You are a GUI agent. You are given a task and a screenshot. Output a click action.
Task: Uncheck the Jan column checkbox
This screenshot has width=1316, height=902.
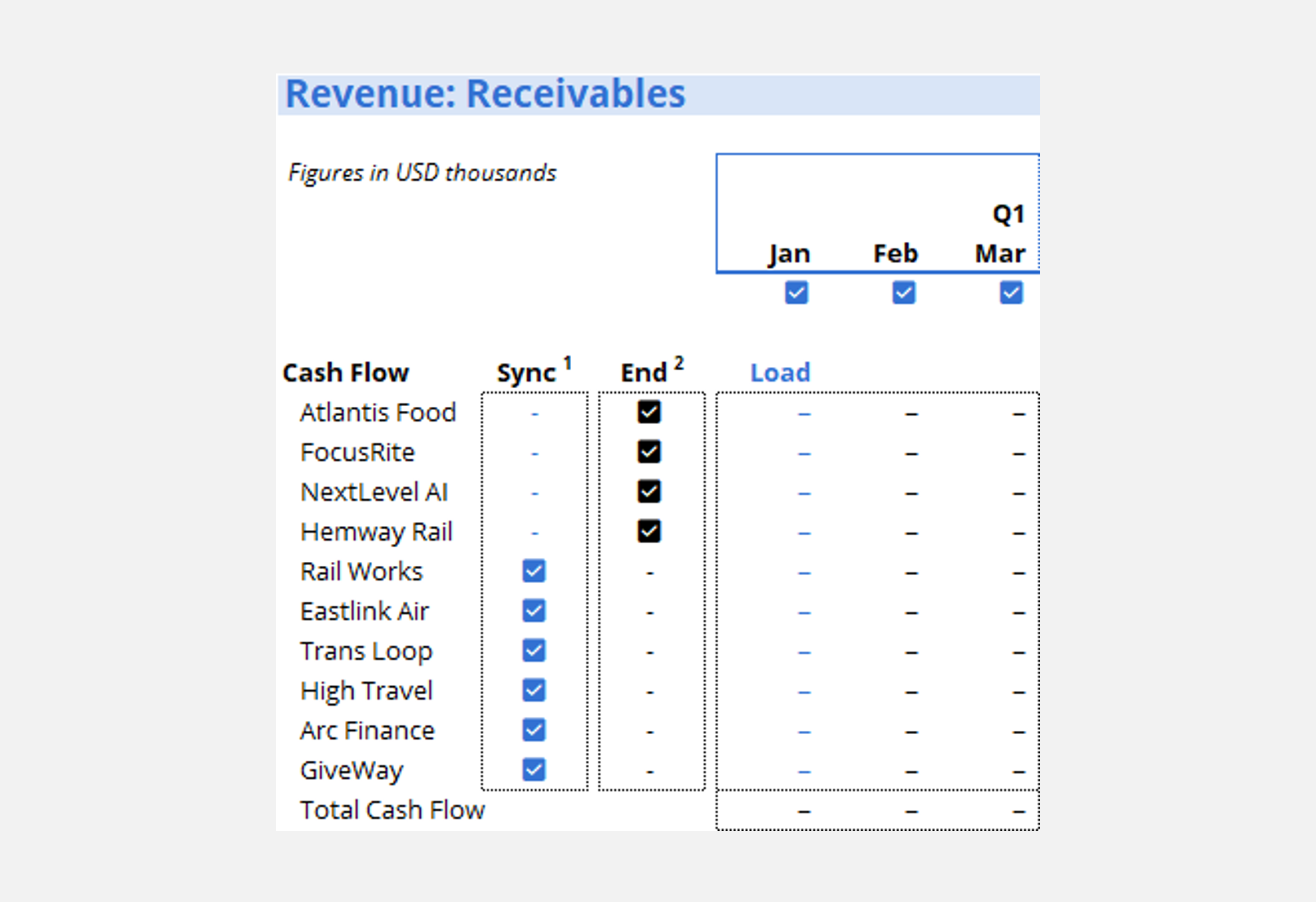(796, 292)
